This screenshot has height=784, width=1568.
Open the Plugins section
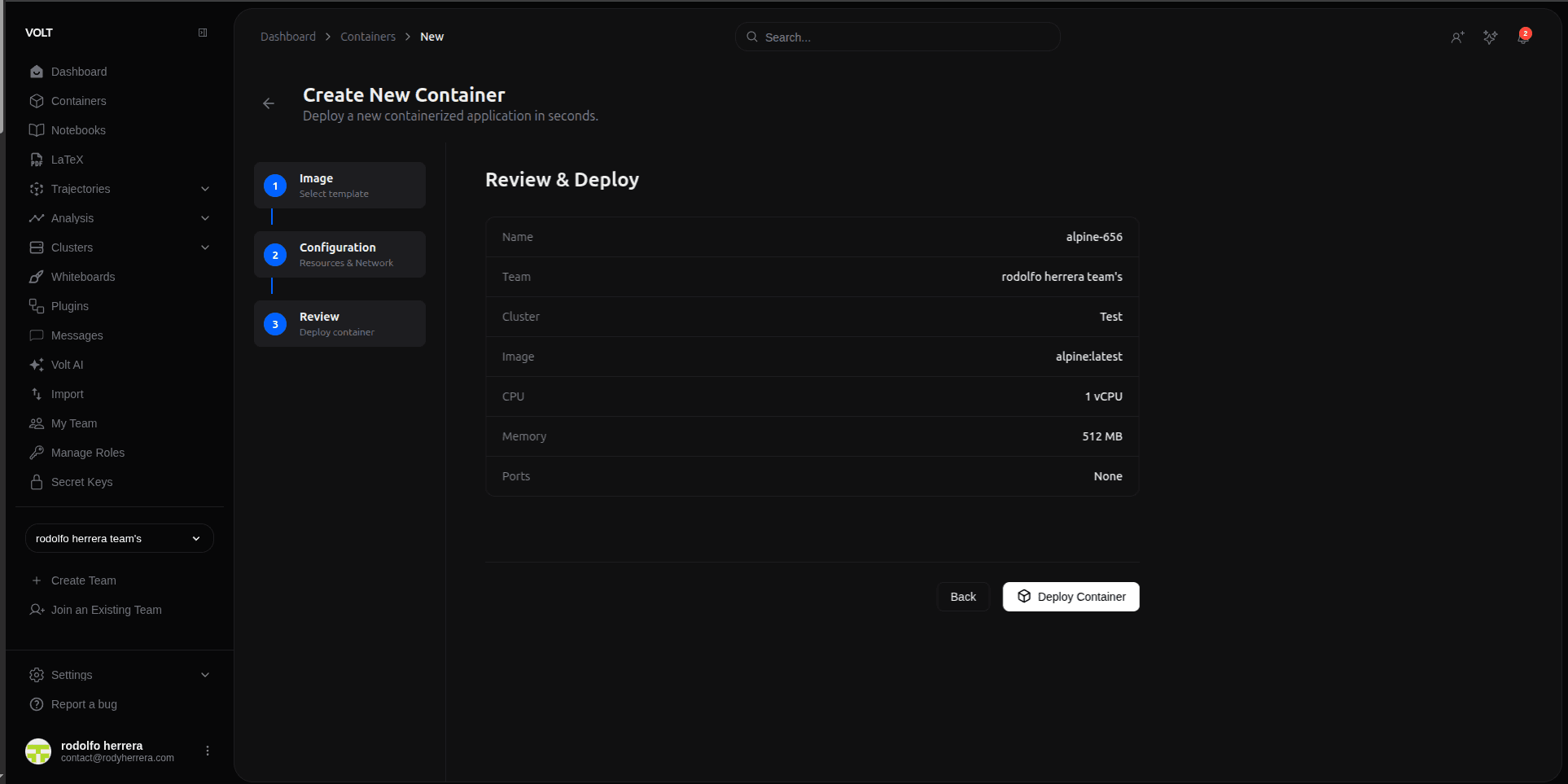click(x=69, y=306)
